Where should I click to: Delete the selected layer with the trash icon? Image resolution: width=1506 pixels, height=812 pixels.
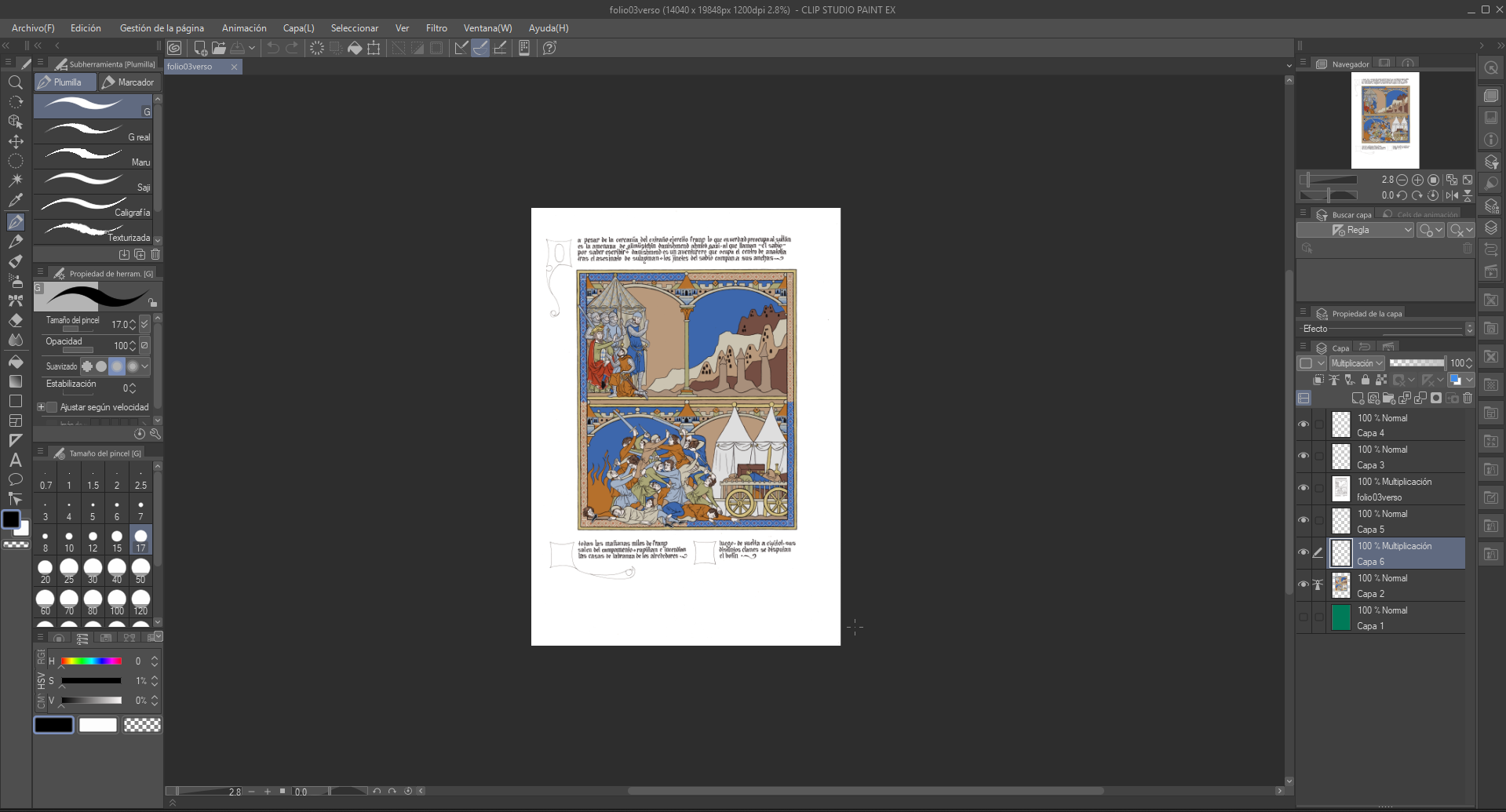pyautogui.click(x=1468, y=398)
